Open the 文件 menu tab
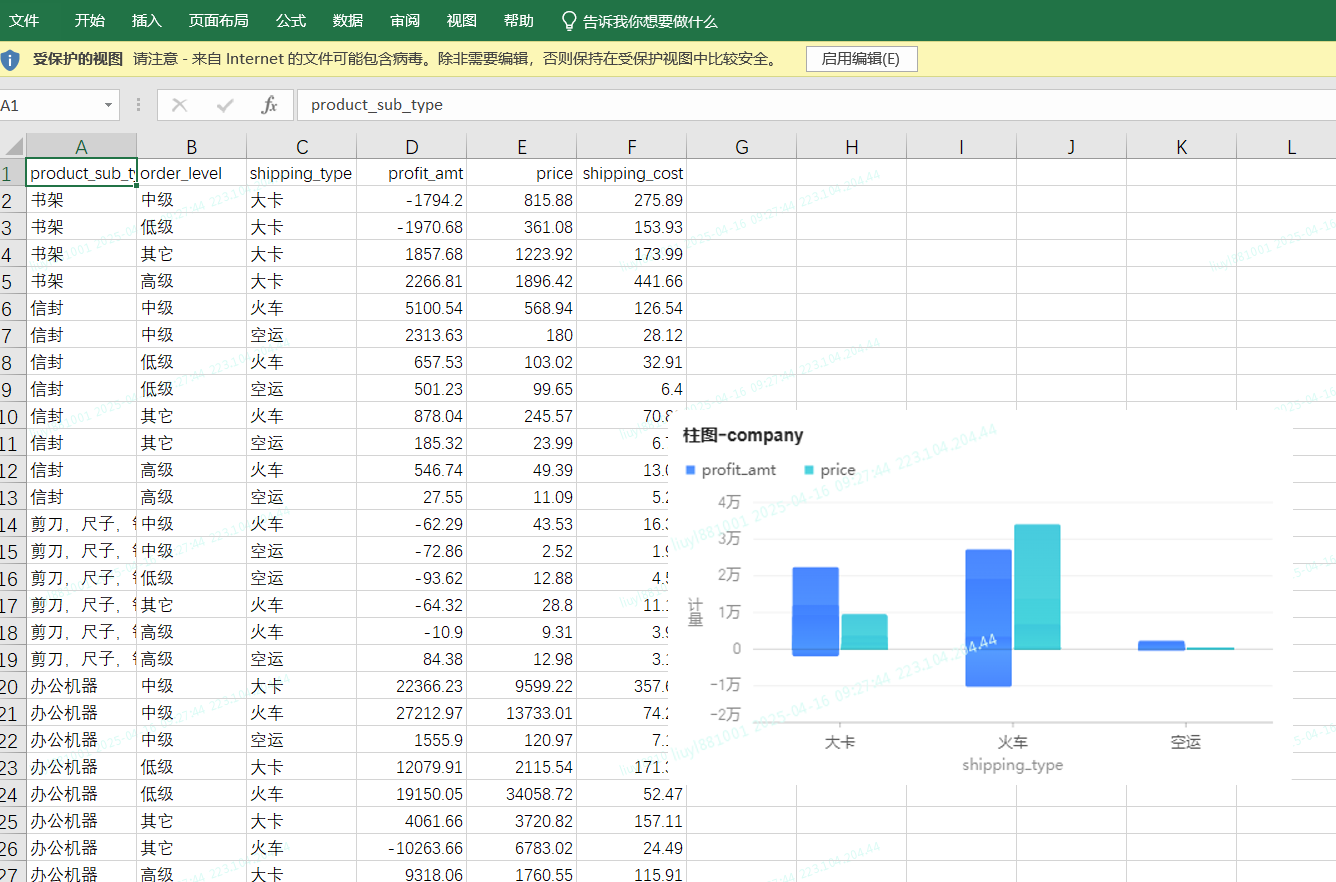 tap(24, 21)
